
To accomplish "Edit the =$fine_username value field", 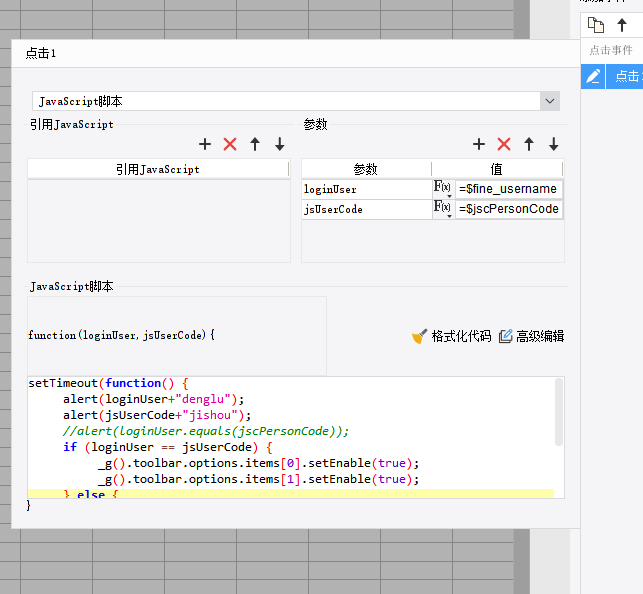I will 508,189.
